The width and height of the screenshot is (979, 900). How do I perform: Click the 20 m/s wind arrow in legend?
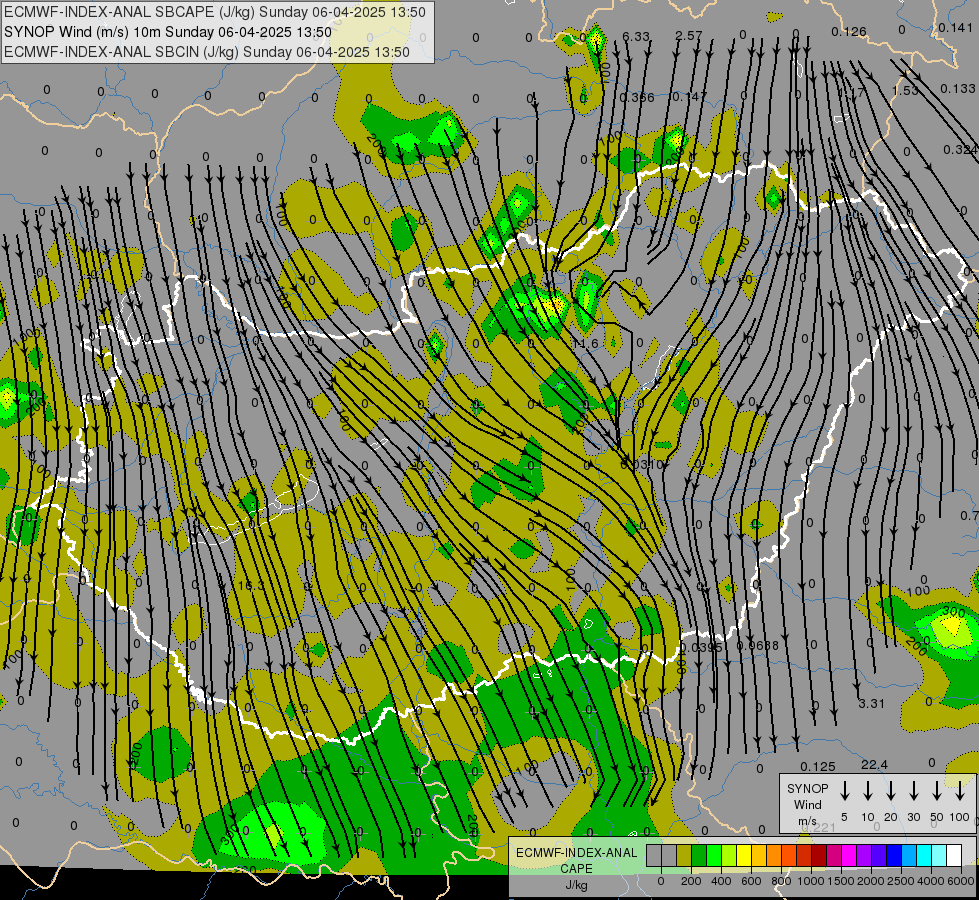891,791
